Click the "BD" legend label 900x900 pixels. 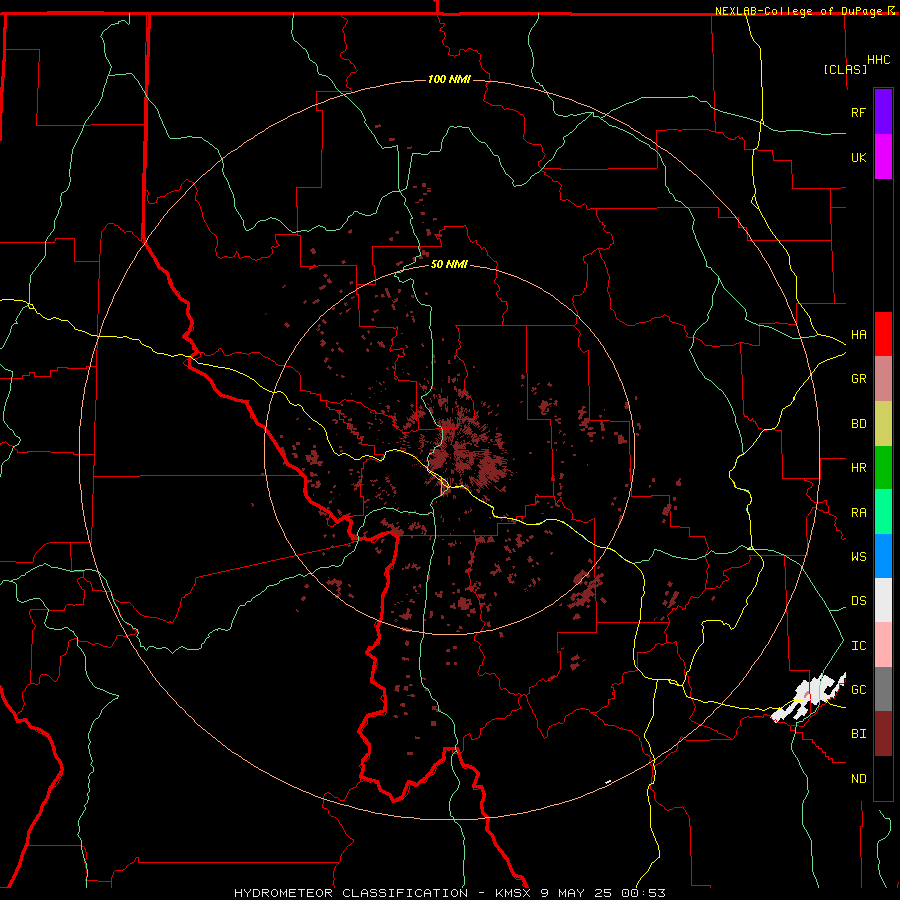(858, 424)
